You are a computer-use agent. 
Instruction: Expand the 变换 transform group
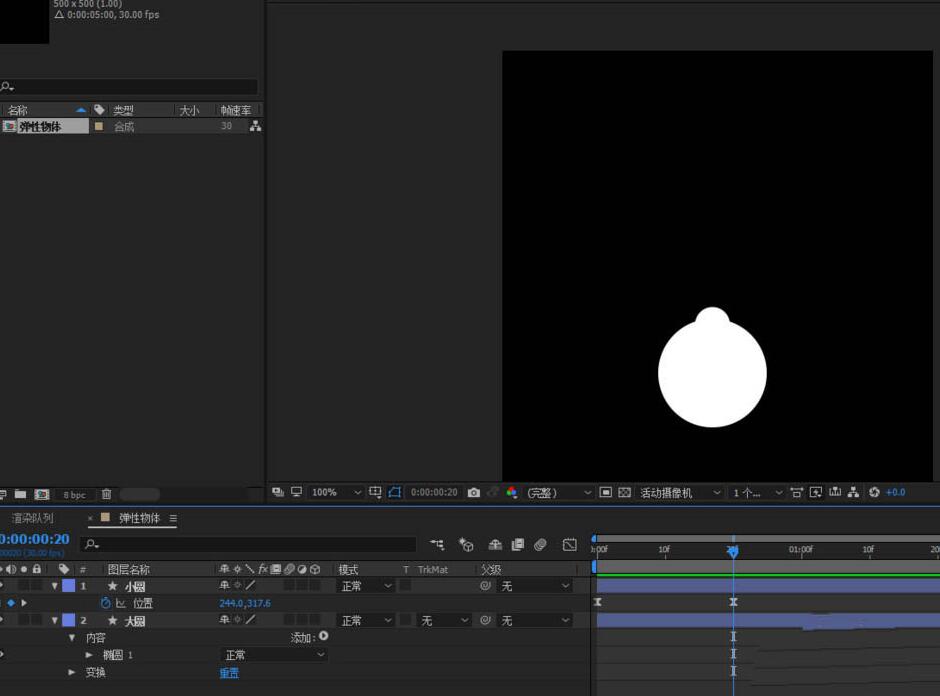72,673
